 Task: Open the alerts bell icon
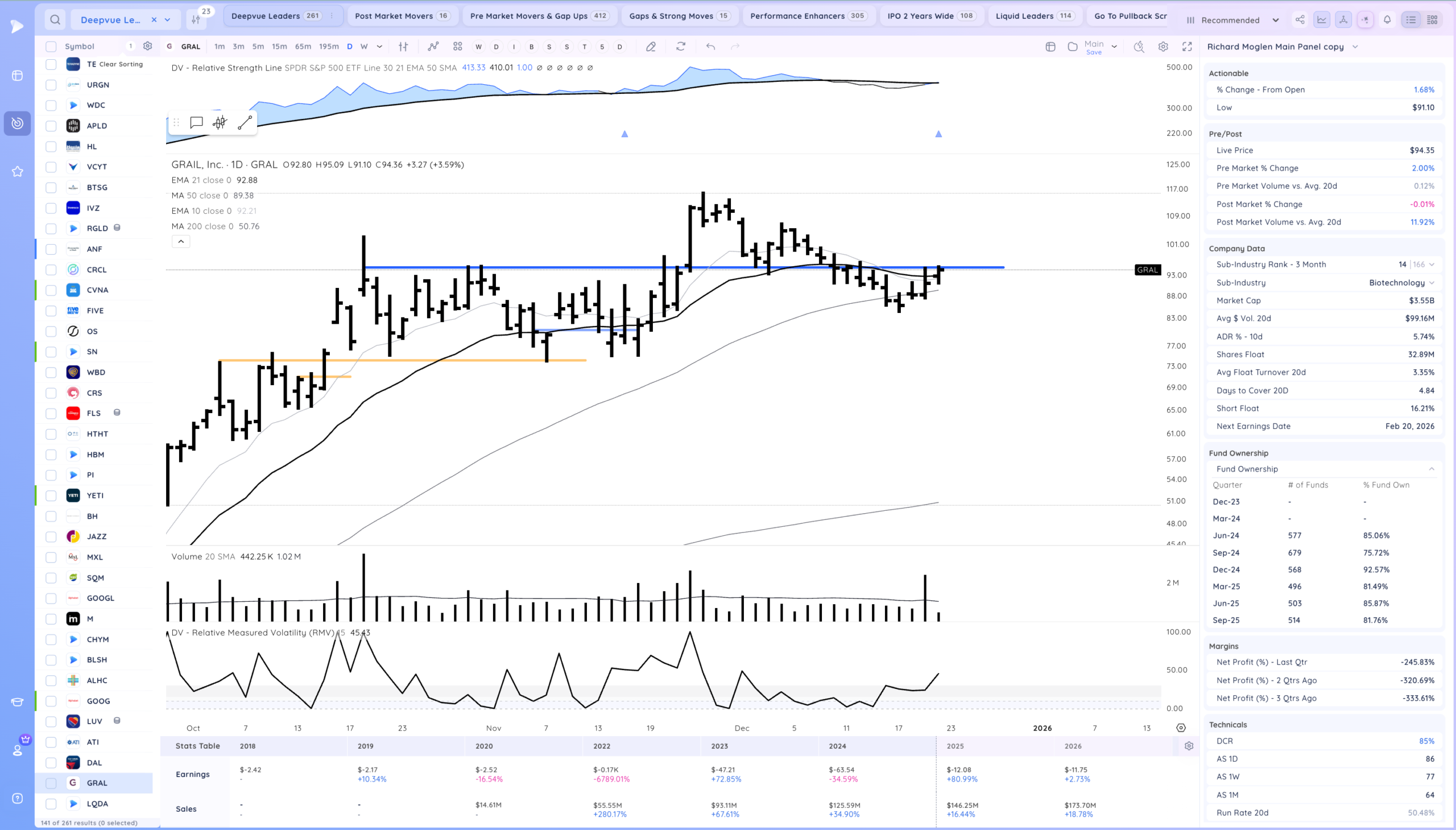1387,20
